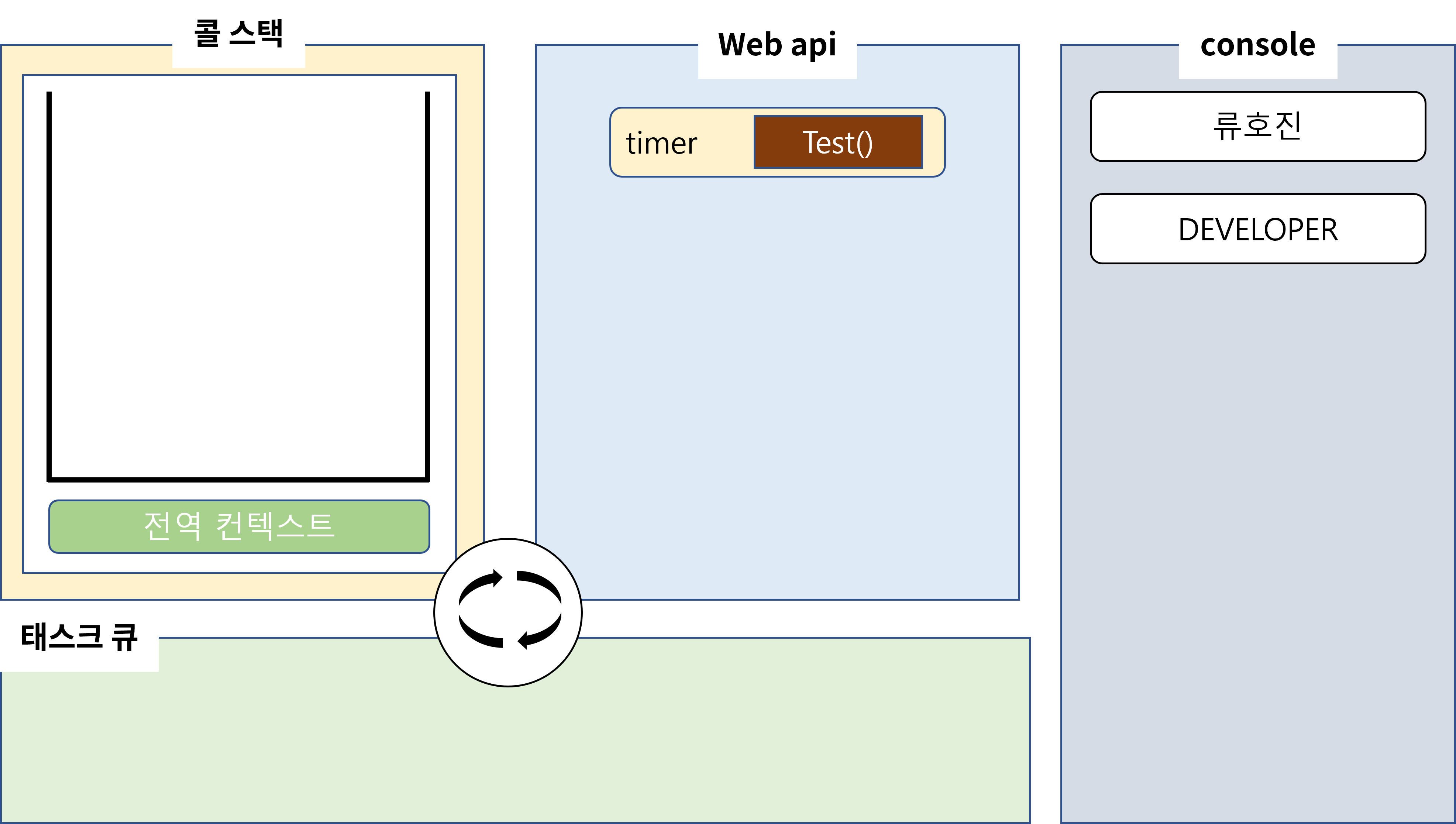The width and height of the screenshot is (1456, 824).
Task: Click the brown Test() callback box
Action: pyautogui.click(x=838, y=142)
